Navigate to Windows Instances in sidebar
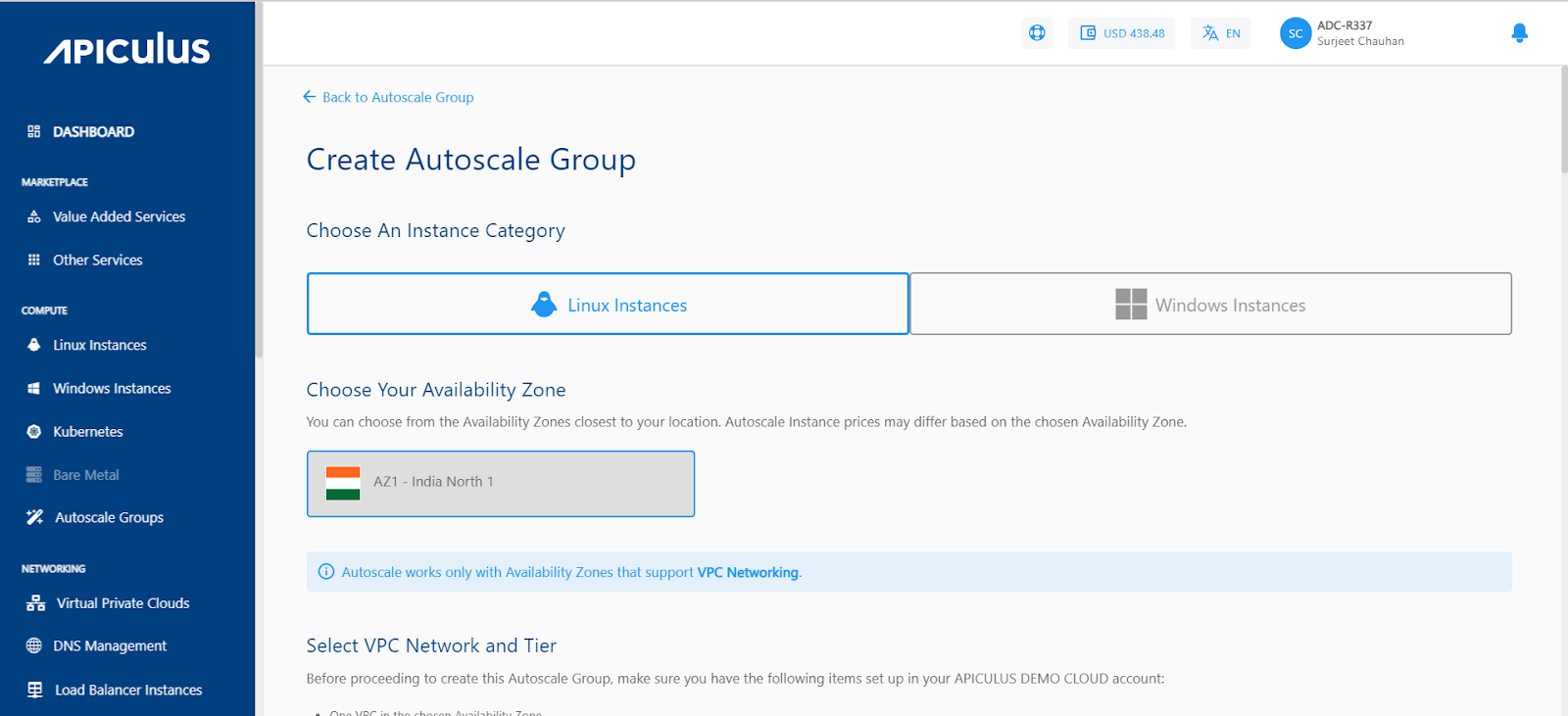The image size is (1568, 716). [x=112, y=388]
